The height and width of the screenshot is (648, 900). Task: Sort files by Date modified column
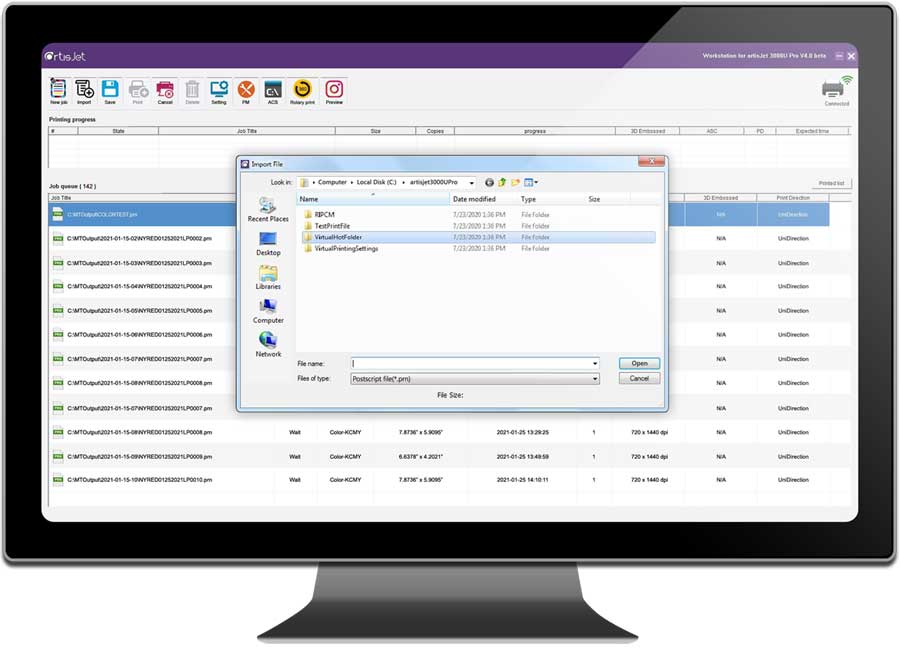point(475,199)
